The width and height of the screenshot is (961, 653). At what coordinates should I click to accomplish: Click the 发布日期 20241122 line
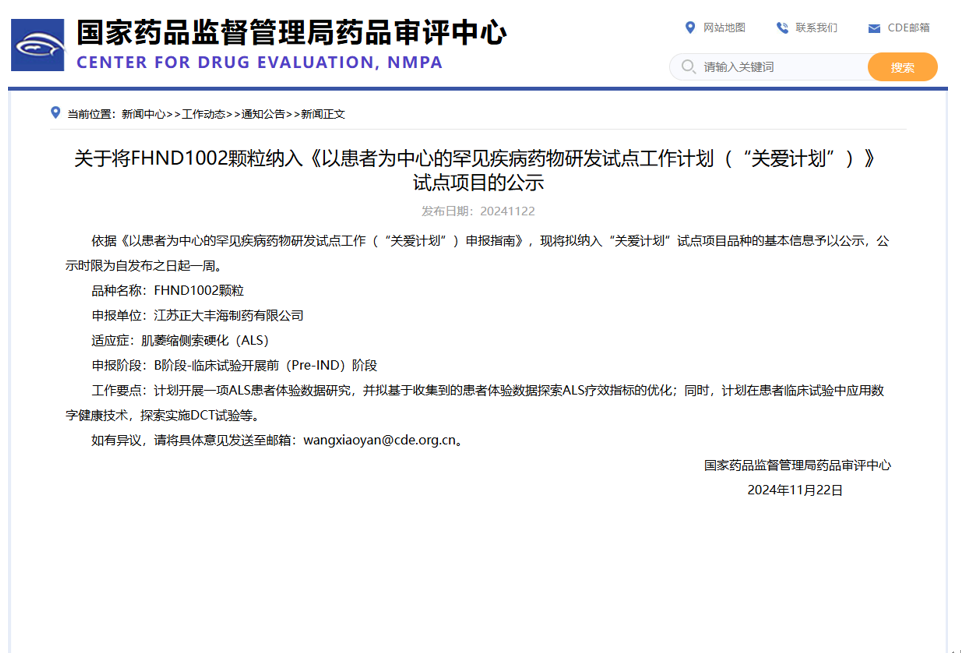pos(478,211)
